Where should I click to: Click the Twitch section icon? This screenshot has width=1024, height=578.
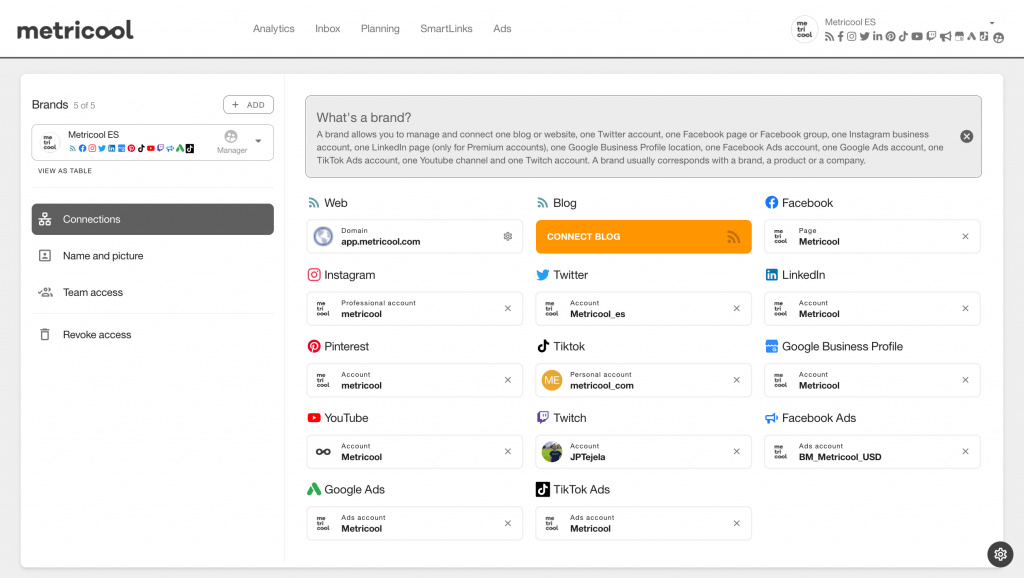pos(543,418)
